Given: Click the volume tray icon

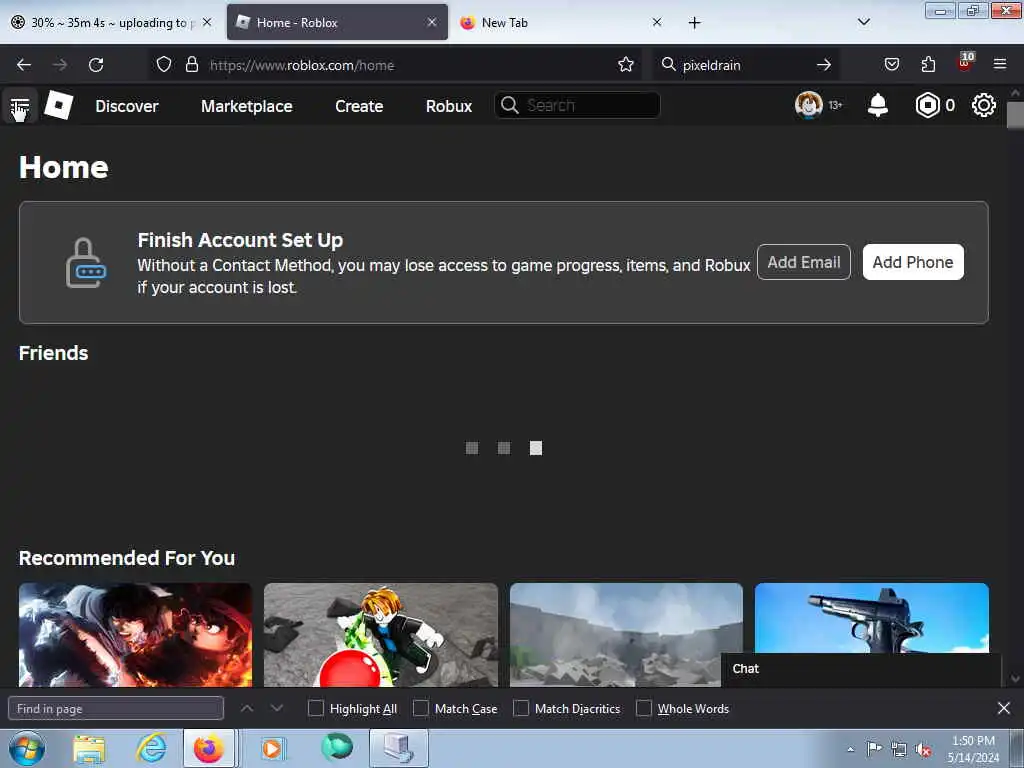Looking at the screenshot, I should [923, 750].
